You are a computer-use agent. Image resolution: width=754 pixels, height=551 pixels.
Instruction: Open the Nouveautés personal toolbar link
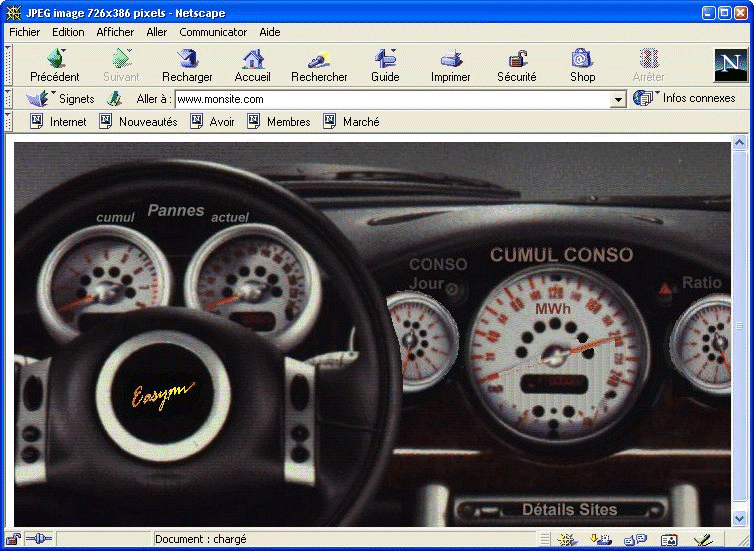(138, 122)
